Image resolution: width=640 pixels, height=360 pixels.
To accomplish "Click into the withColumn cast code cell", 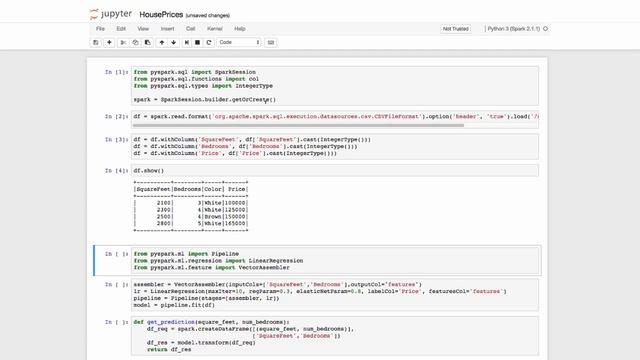I will click(335, 147).
